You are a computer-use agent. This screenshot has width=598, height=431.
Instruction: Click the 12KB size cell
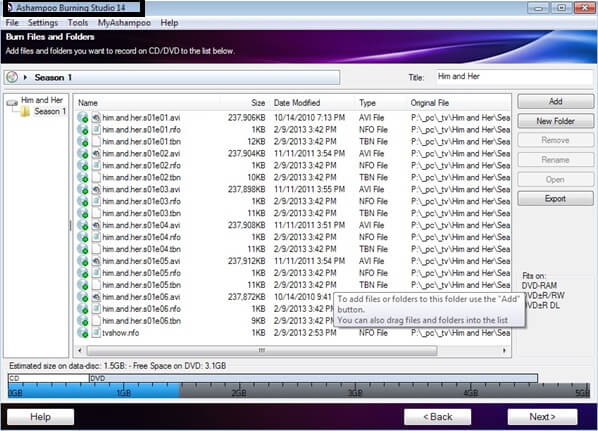pos(256,142)
